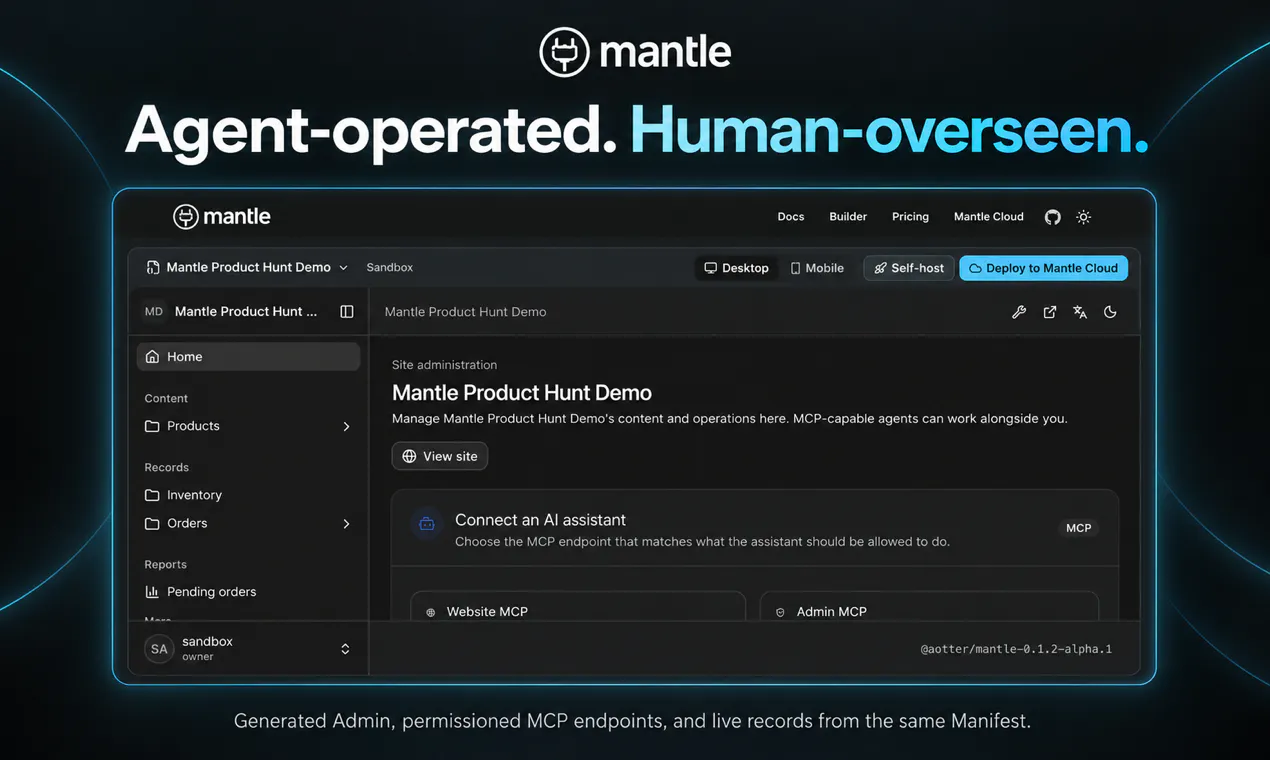1270x760 pixels.
Task: Click Deploy to Mantle Cloud button
Action: pos(1044,268)
